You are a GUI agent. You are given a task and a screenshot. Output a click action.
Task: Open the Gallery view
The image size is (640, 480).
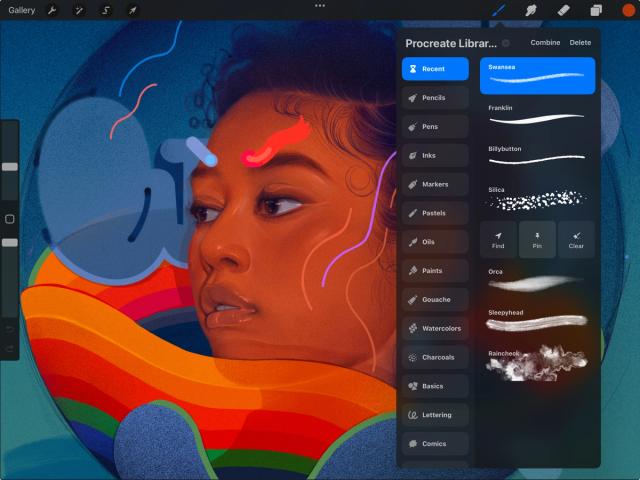tap(22, 10)
